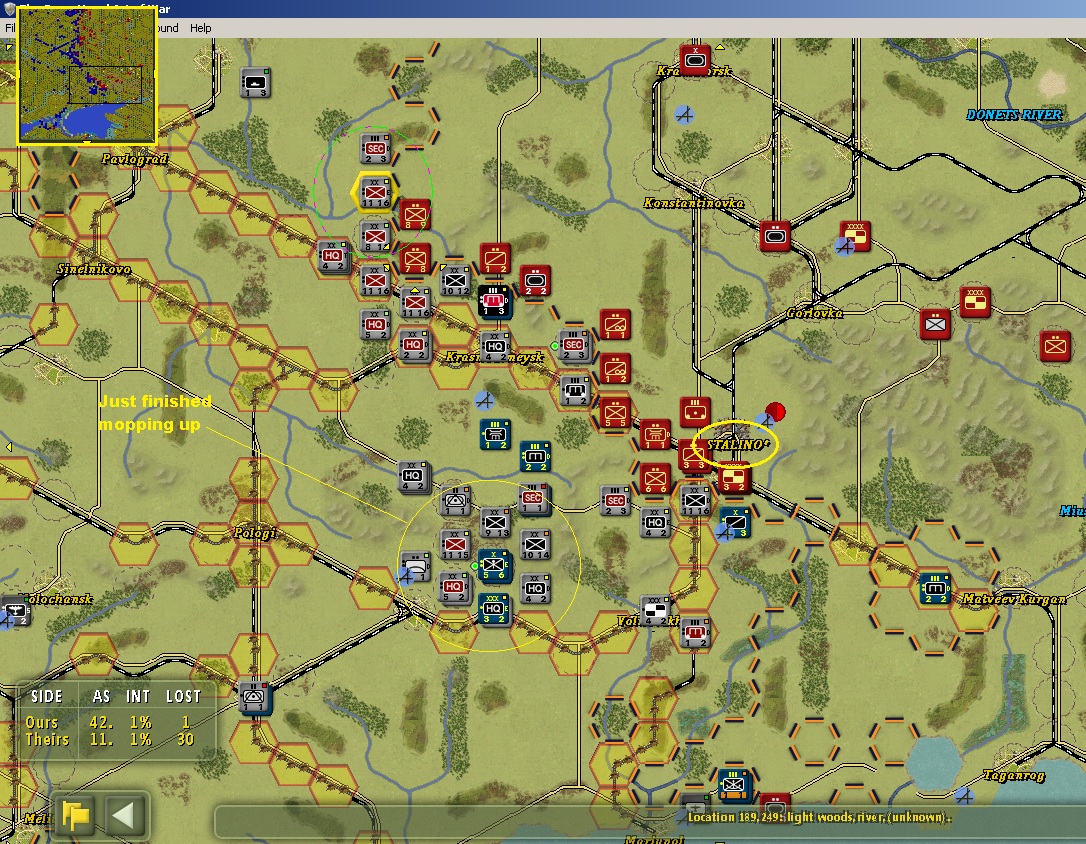Viewport: 1086px width, 844px height.
Task: Select the black-bordered armored unit 1-3
Action: [x=495, y=302]
